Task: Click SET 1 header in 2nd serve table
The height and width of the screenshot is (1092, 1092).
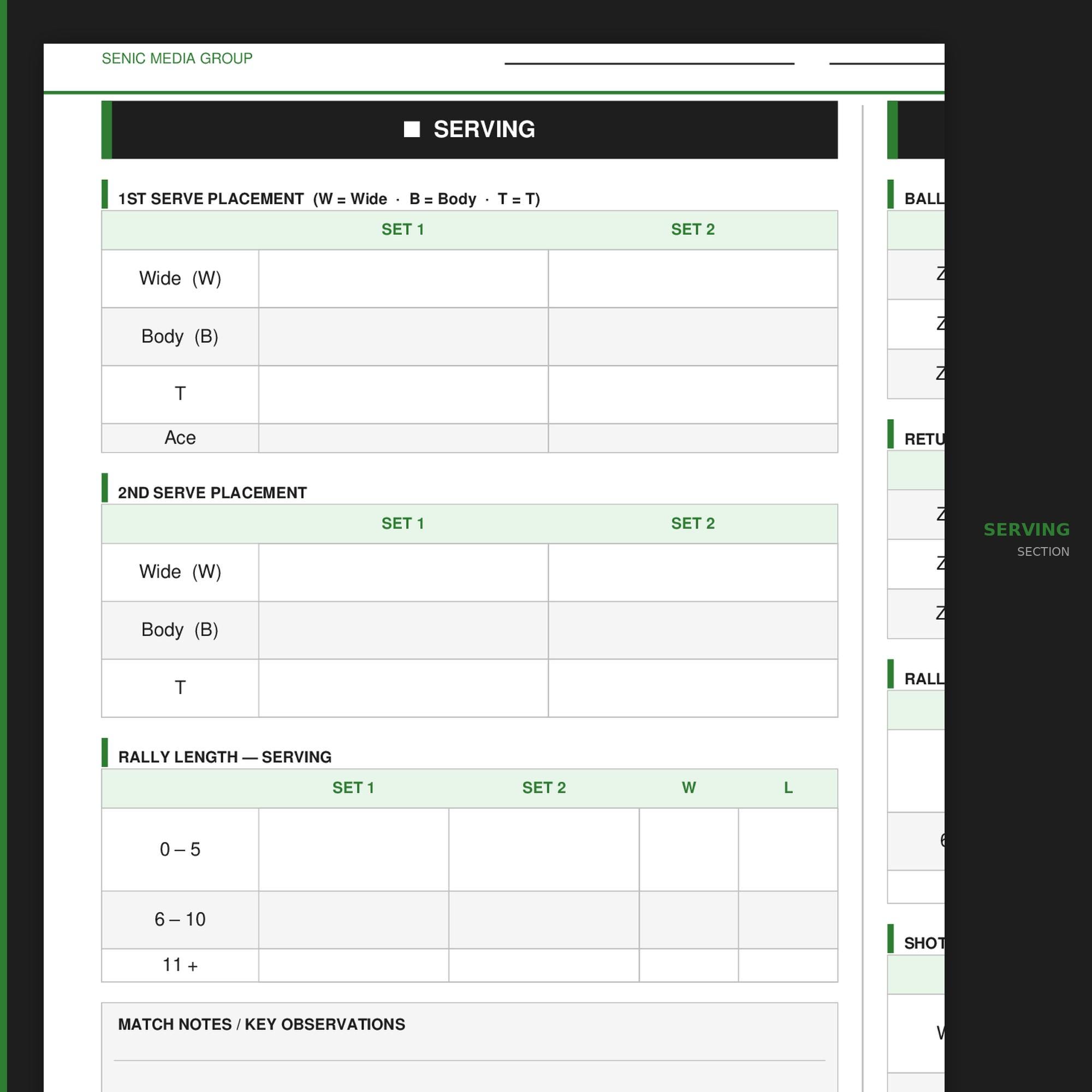Action: click(x=403, y=524)
